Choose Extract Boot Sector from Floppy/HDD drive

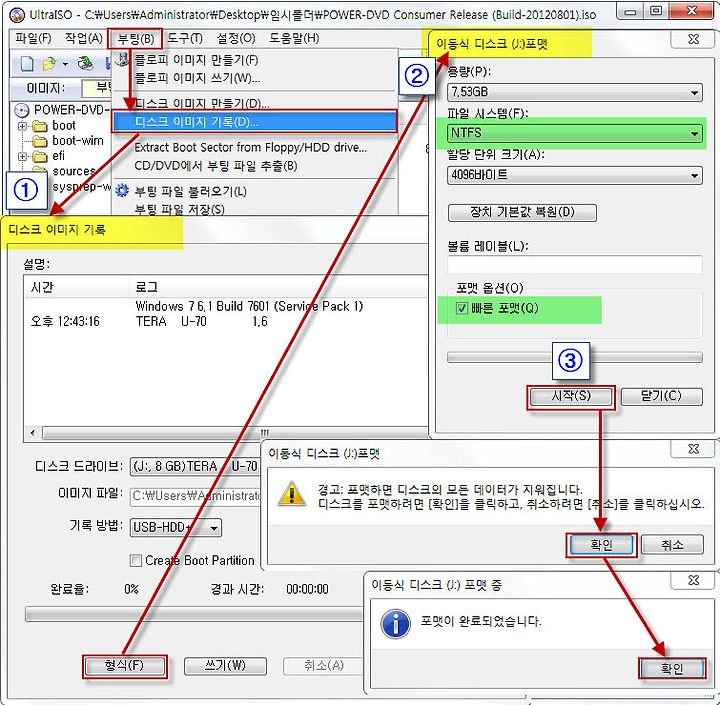[x=250, y=147]
